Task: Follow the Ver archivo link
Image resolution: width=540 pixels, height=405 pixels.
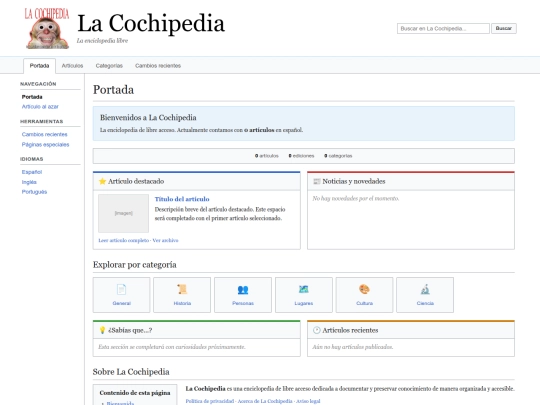Action: [165, 240]
